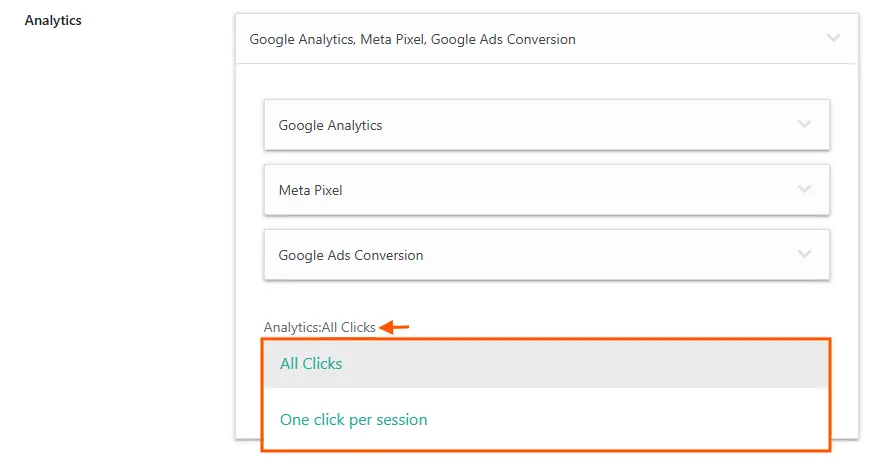Click the orange arrow next to All Clicks

pyautogui.click(x=395, y=327)
